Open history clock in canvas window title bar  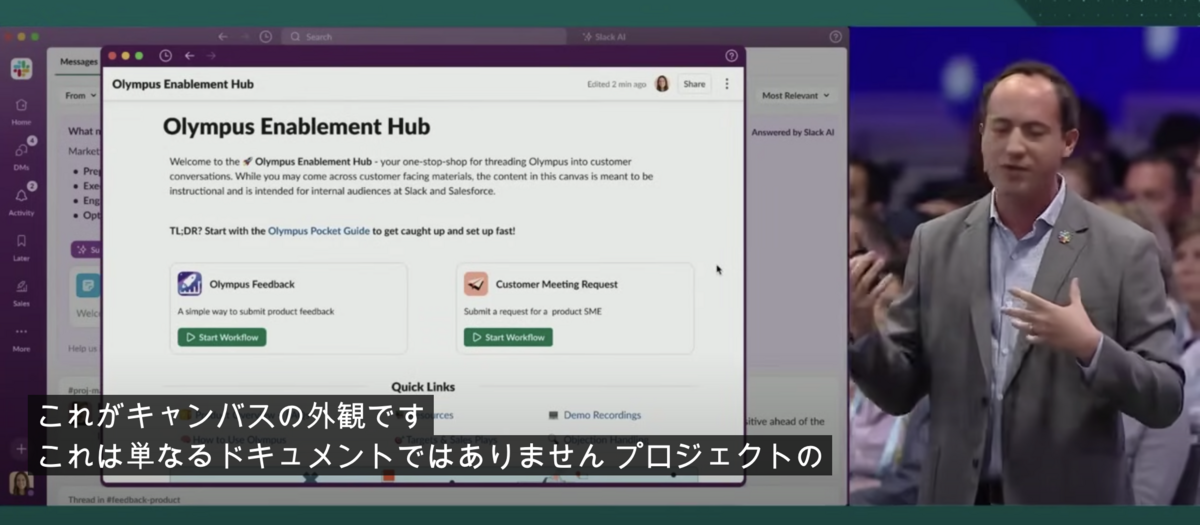click(165, 56)
